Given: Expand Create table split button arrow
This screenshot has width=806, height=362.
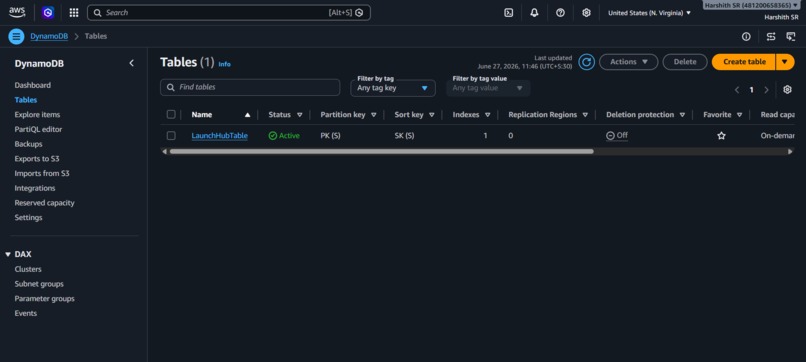Looking at the screenshot, I should coord(785,62).
